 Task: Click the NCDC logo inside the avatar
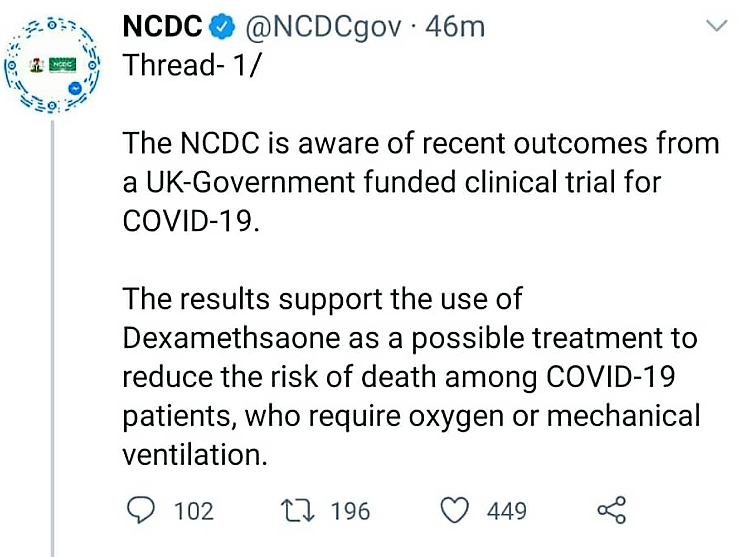64,65
